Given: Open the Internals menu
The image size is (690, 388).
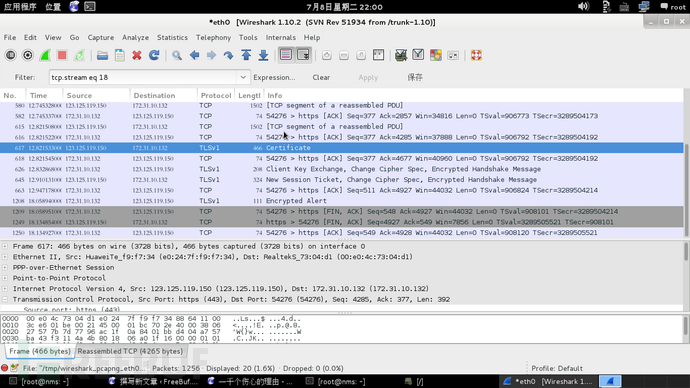Looking at the screenshot, I should click(x=281, y=37).
